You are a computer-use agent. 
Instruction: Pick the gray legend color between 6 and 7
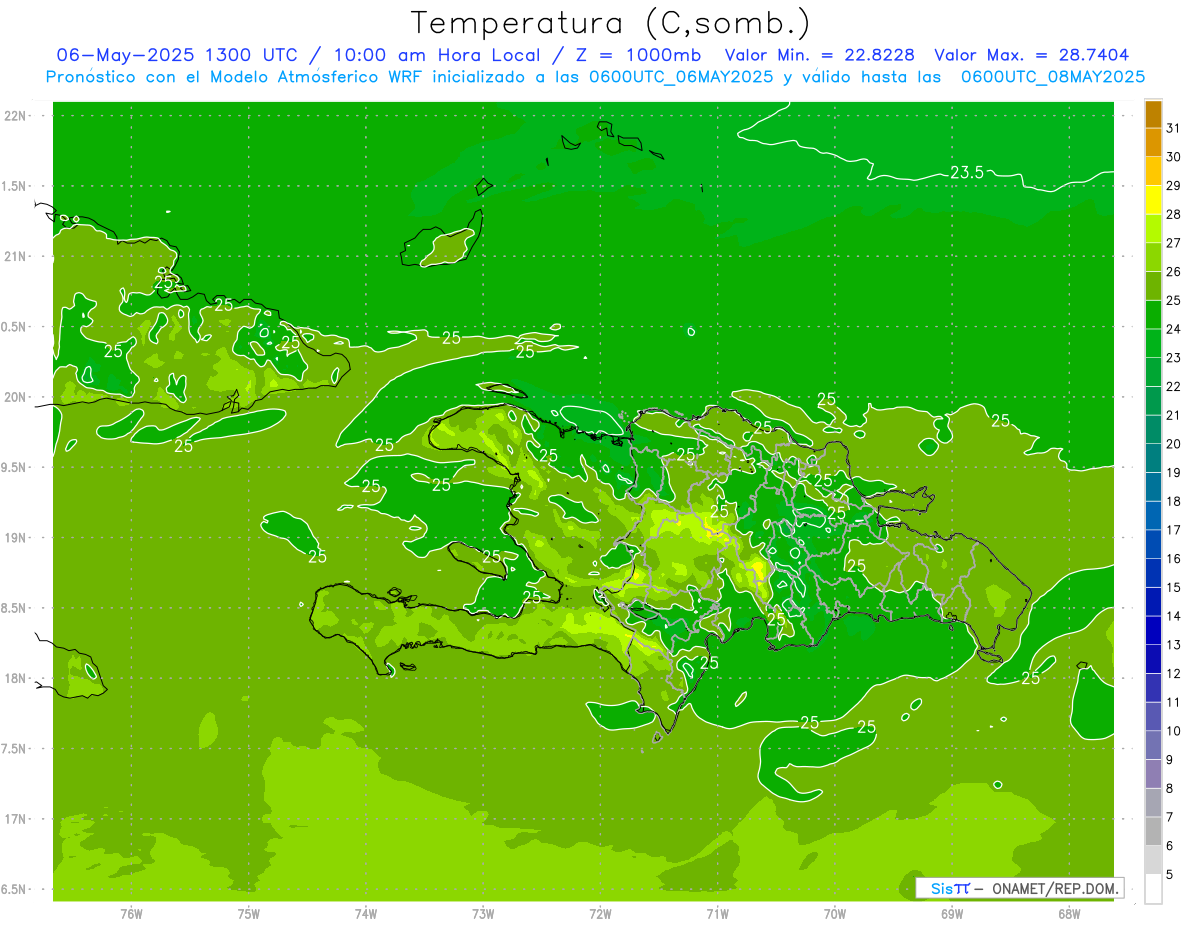1153,832
